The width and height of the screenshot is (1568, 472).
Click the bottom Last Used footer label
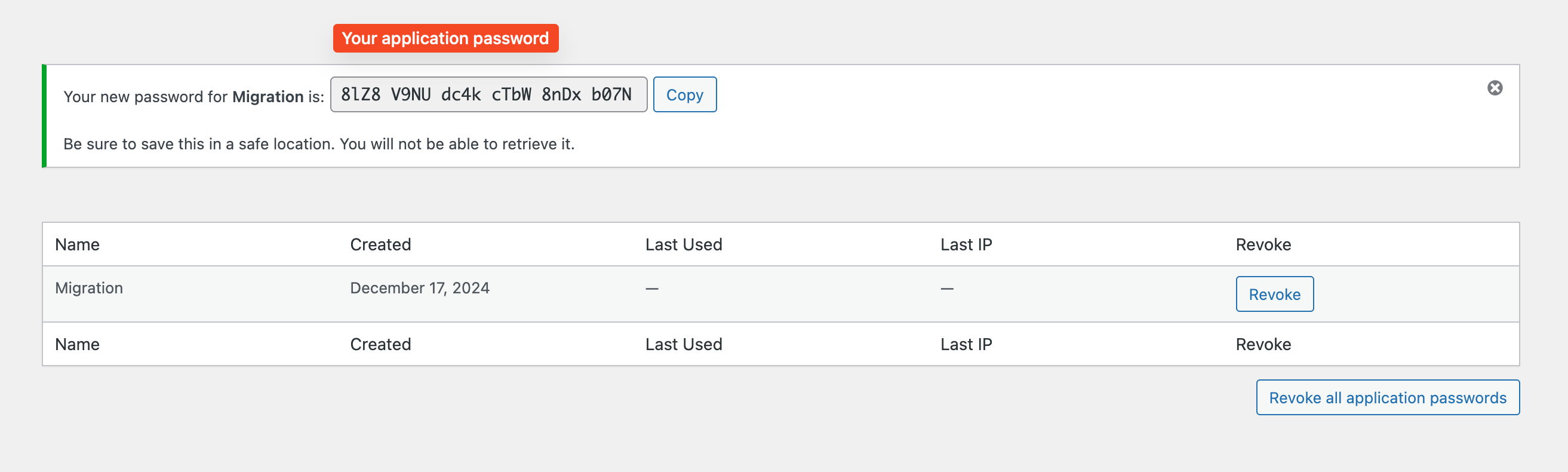(x=683, y=345)
